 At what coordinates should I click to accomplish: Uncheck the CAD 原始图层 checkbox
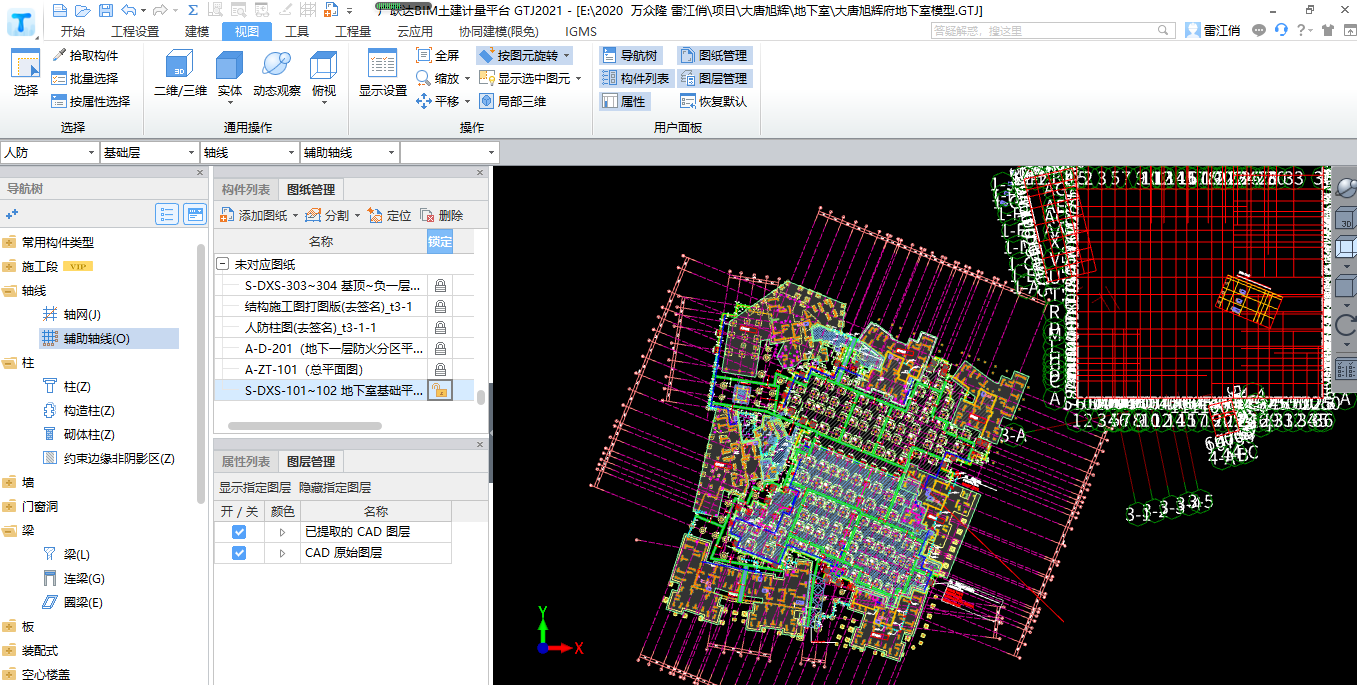point(239,552)
